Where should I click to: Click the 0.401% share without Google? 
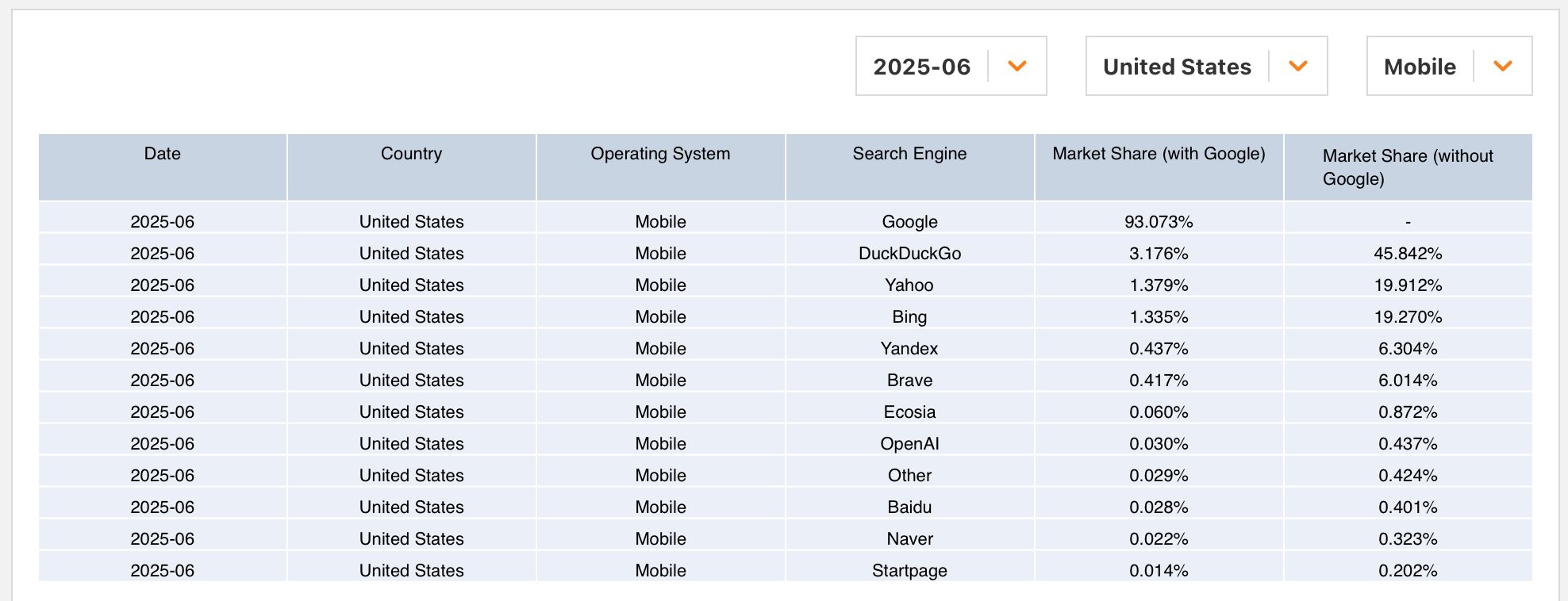pyautogui.click(x=1408, y=507)
